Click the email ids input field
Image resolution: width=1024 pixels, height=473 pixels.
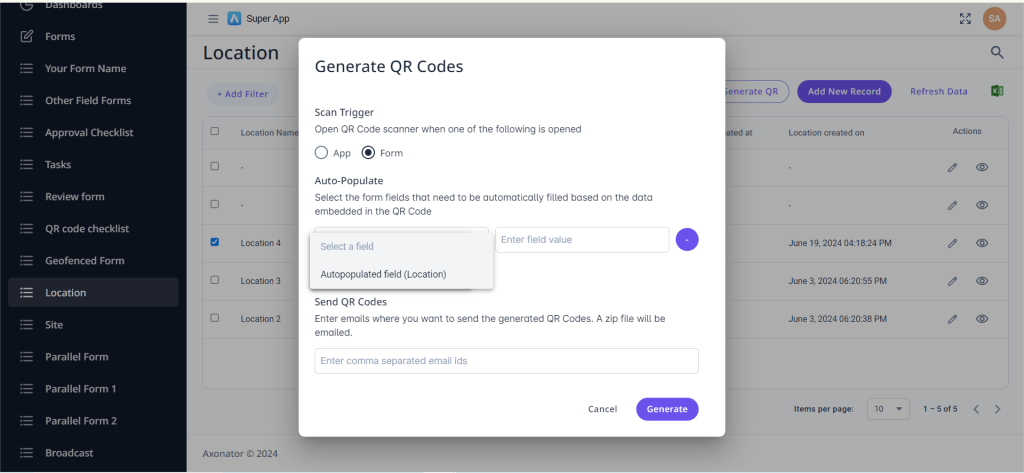(x=506, y=361)
